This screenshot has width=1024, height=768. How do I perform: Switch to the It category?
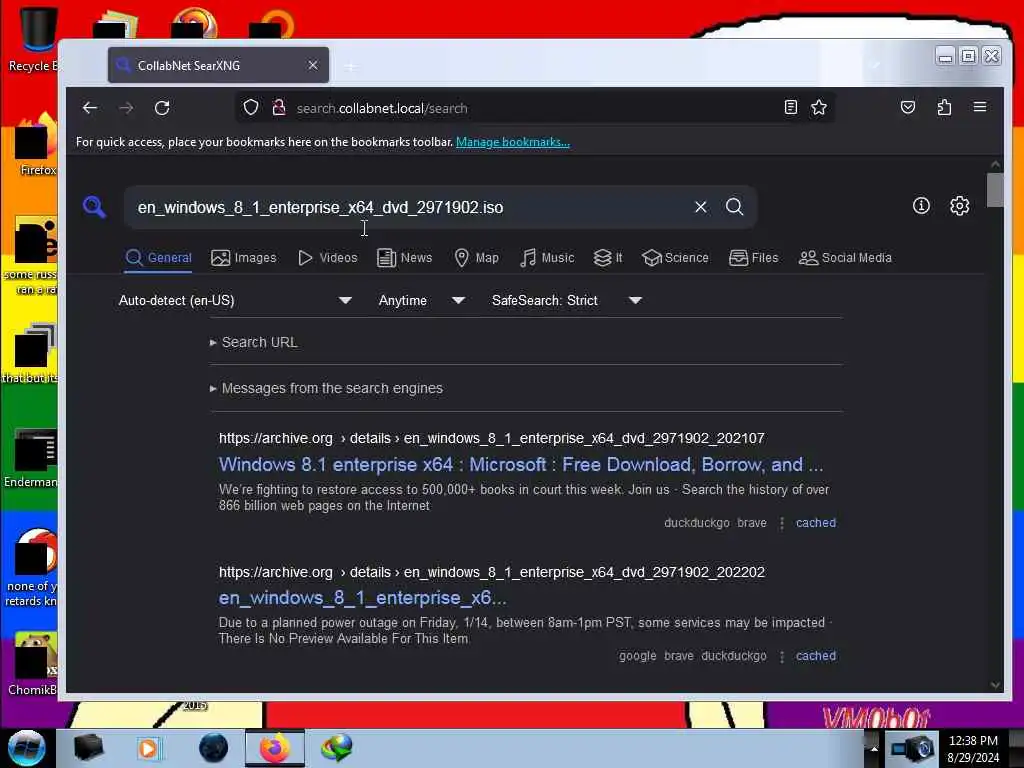pyautogui.click(x=608, y=258)
